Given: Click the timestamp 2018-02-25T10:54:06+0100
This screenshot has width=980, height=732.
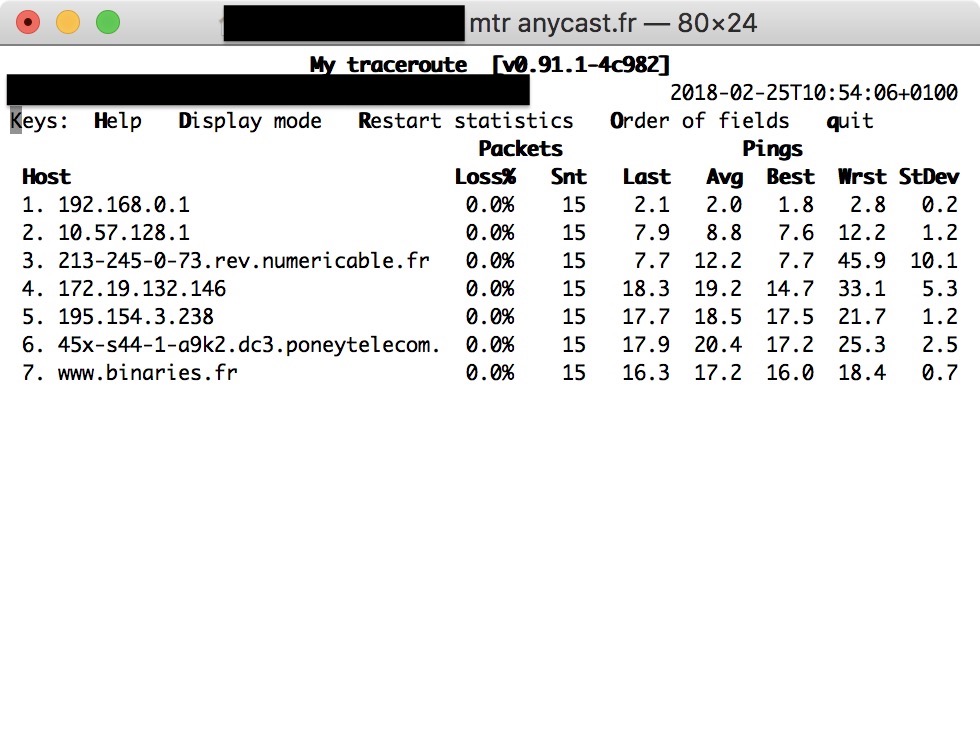Looking at the screenshot, I should [x=814, y=93].
